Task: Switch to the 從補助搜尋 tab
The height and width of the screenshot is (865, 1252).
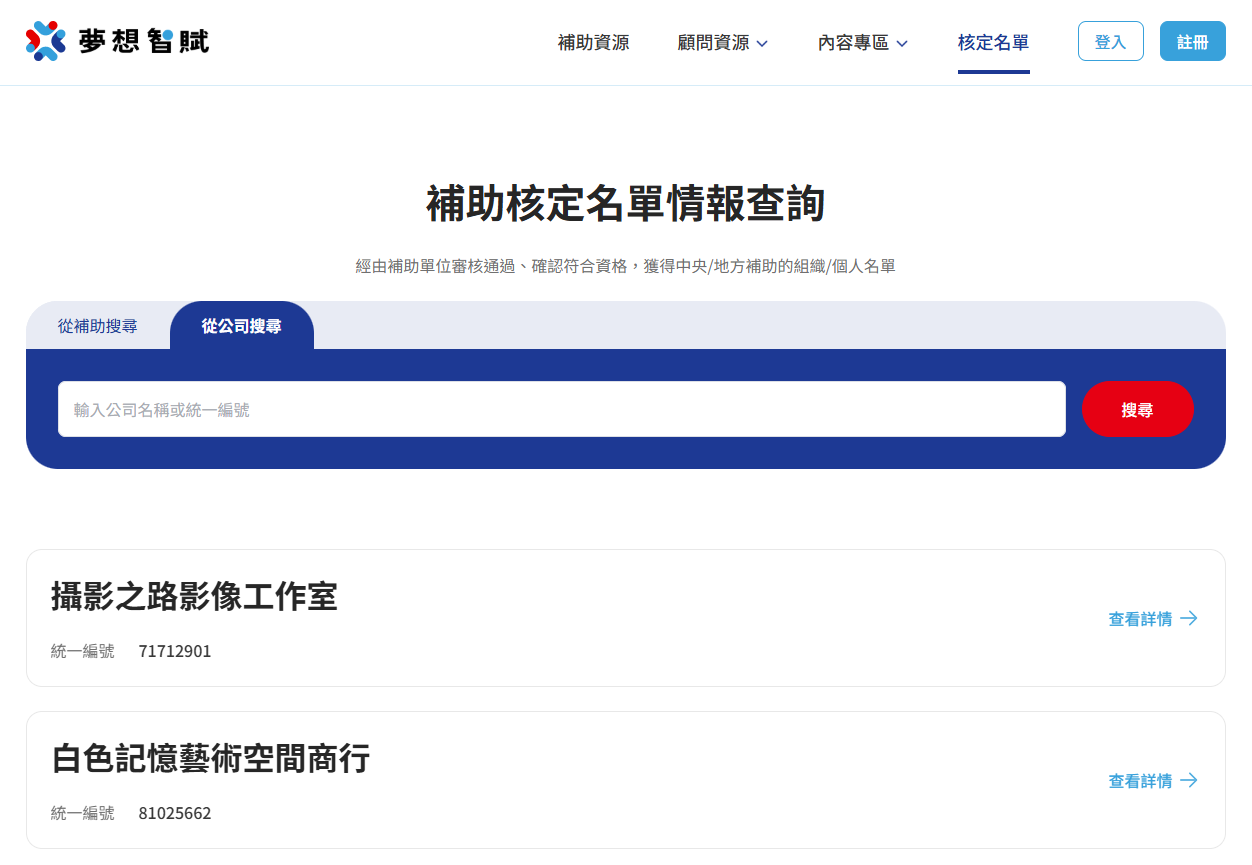Action: coord(98,326)
